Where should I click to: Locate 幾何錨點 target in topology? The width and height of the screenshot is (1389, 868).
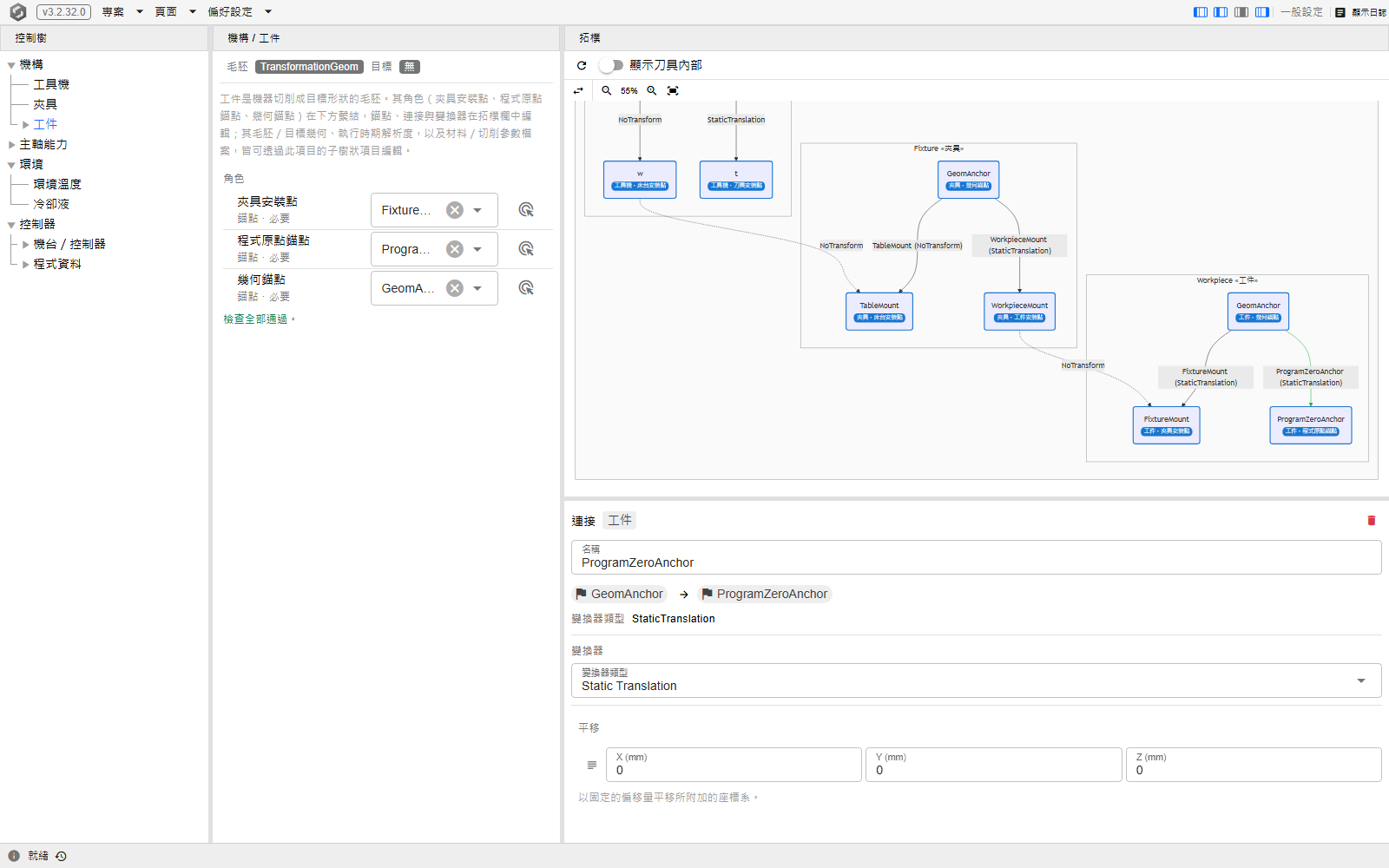(526, 288)
